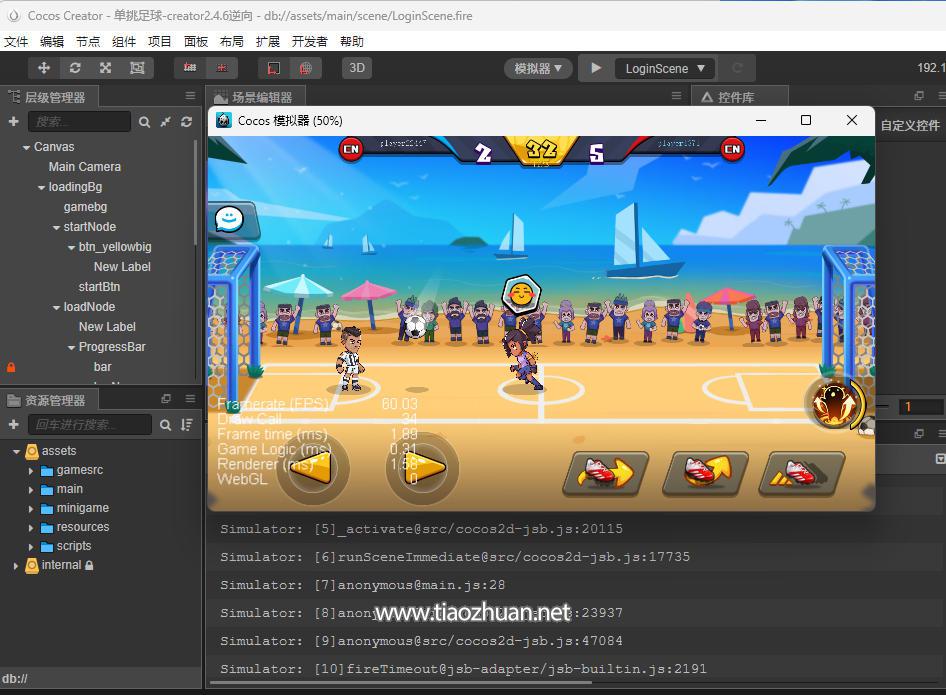Refresh the hierarchy panel
Image resolution: width=946 pixels, height=695 pixels.
tap(186, 122)
